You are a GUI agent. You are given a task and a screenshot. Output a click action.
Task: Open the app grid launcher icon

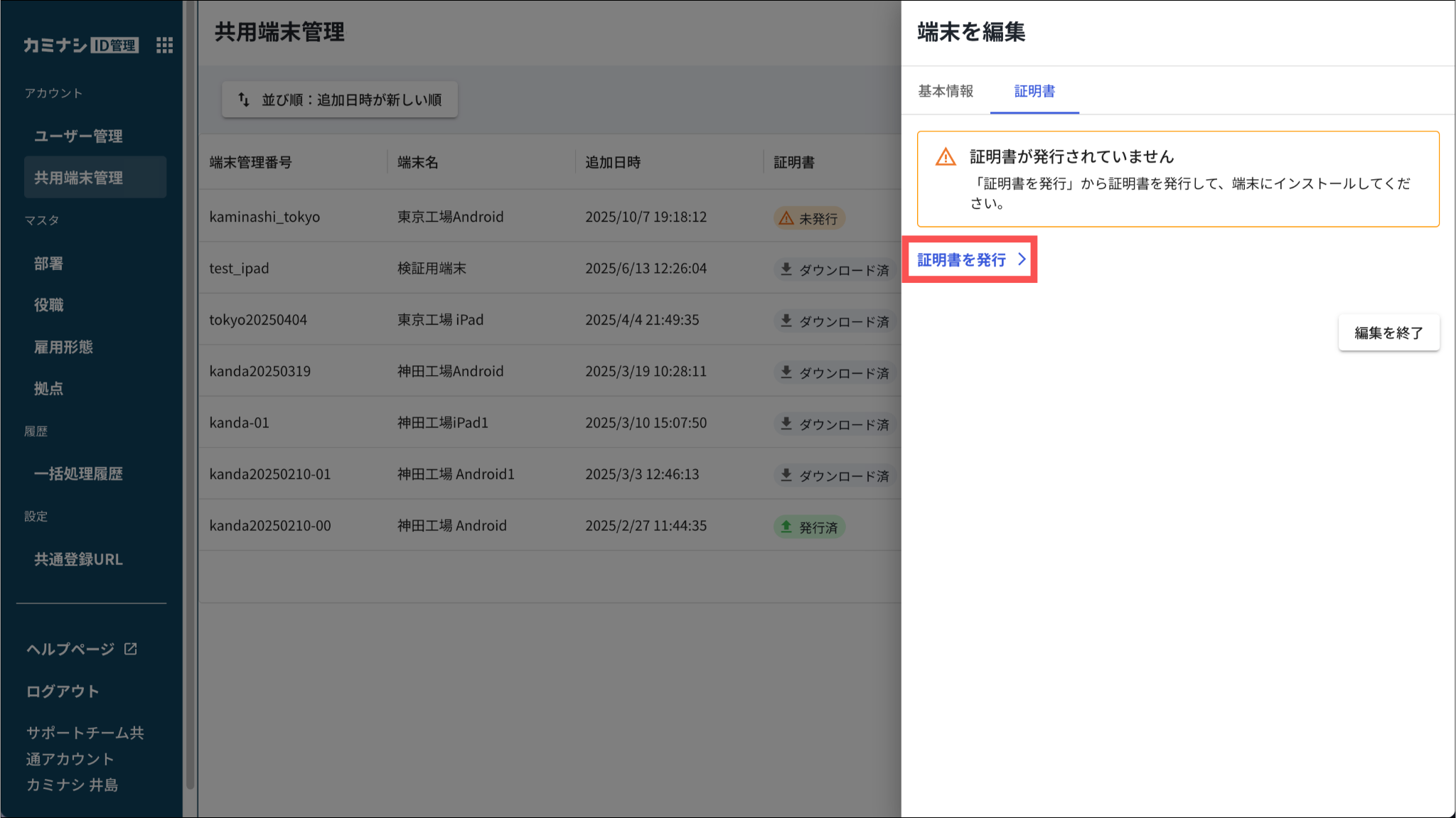164,45
